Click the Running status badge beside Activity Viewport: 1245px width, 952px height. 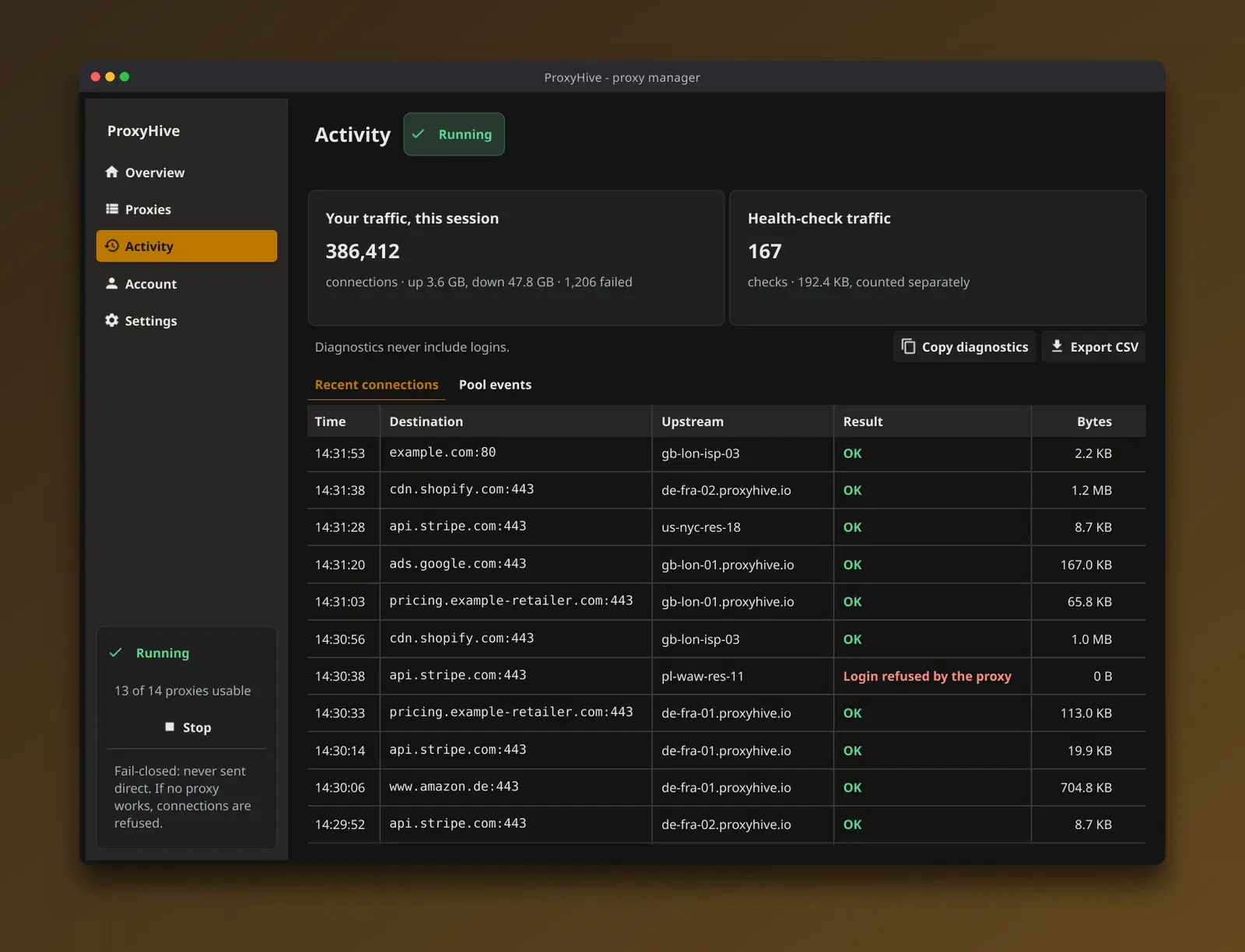454,134
